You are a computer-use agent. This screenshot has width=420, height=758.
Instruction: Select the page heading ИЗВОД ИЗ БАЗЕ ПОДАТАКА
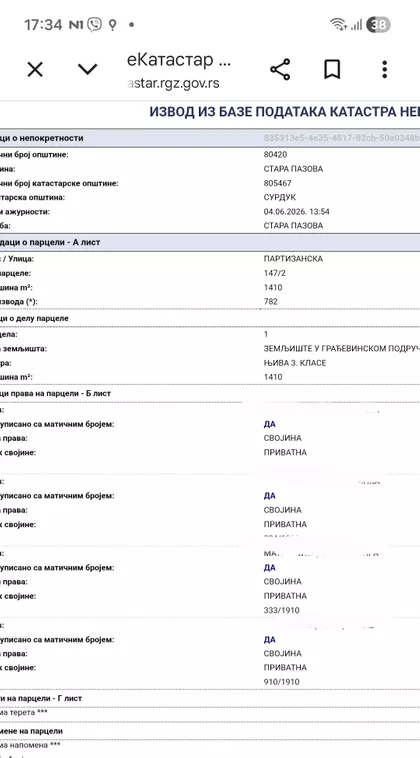coord(284,111)
